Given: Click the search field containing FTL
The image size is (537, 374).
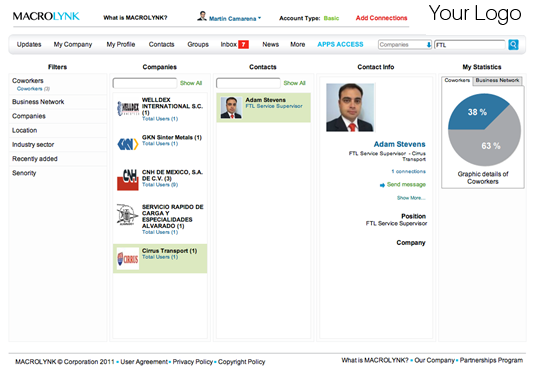Looking at the screenshot, I should tap(470, 45).
